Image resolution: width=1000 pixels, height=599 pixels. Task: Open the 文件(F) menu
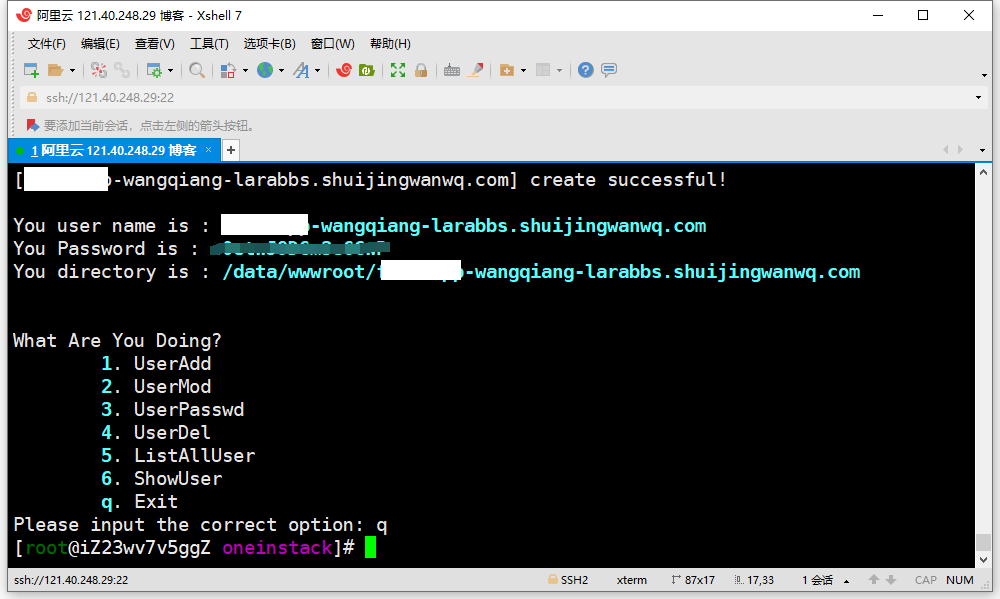click(47, 43)
